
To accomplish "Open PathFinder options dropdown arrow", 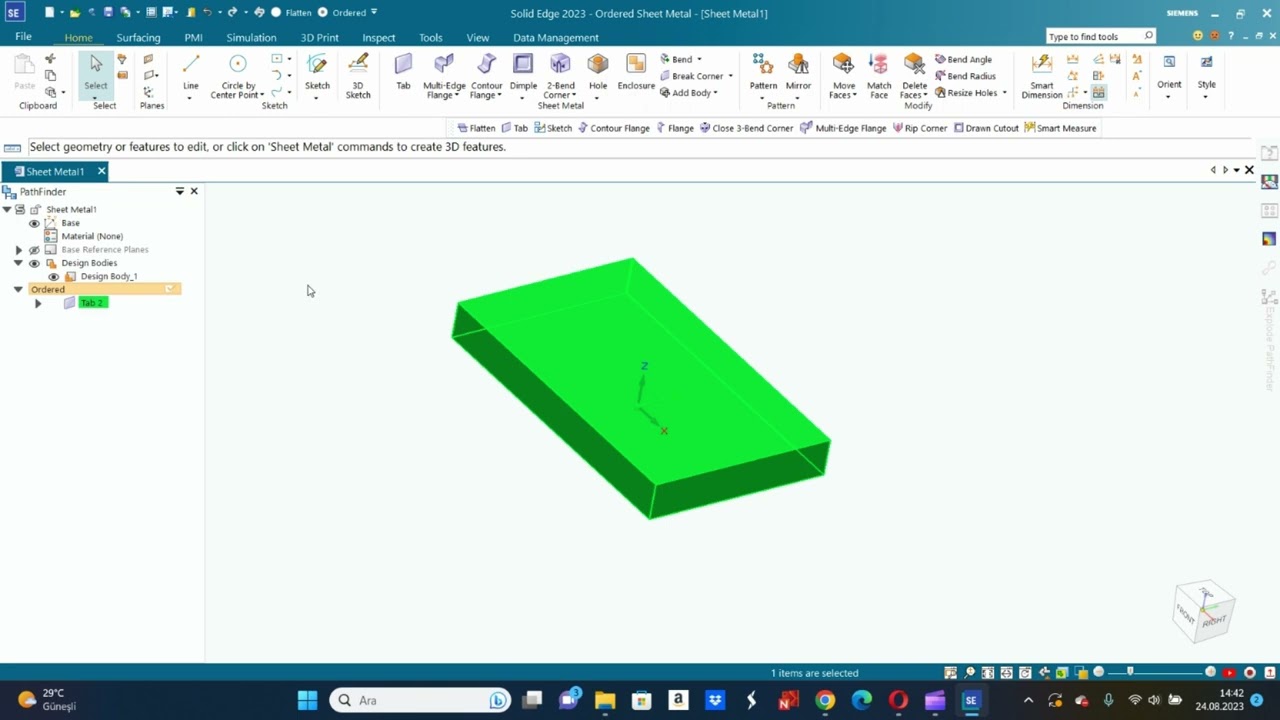I will tap(180, 191).
